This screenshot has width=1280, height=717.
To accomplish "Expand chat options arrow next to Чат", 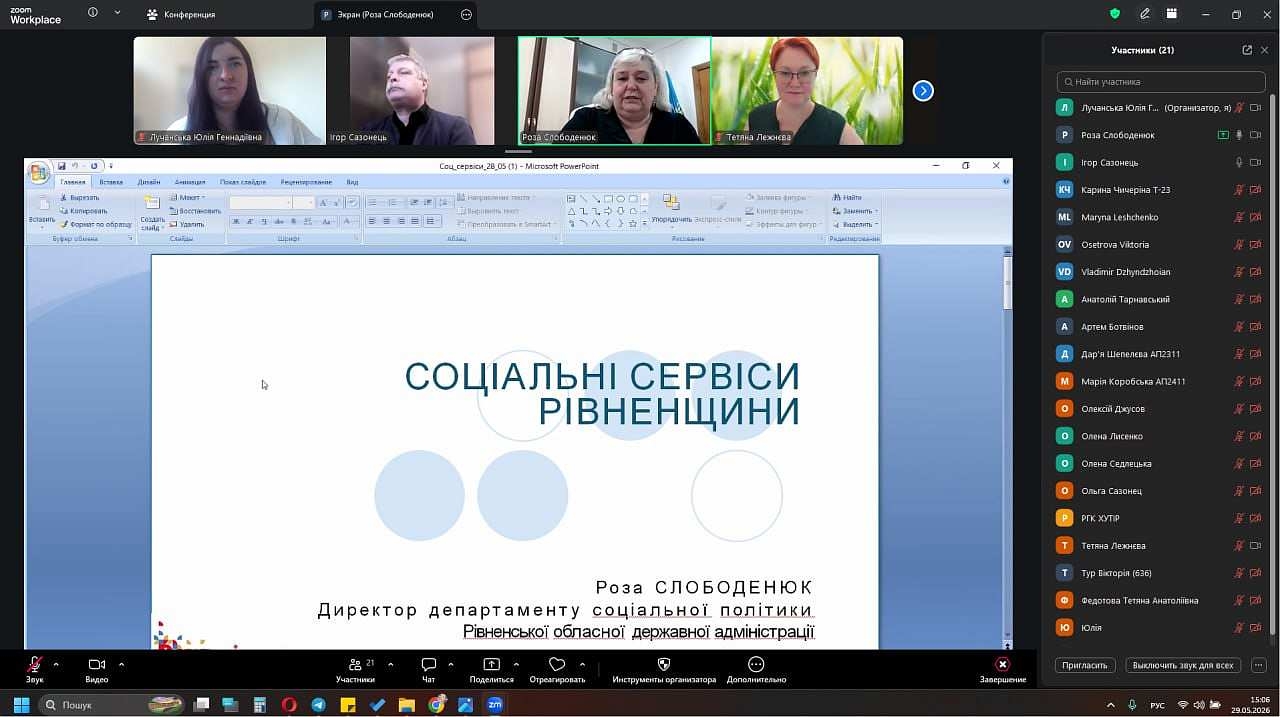I will tap(451, 664).
